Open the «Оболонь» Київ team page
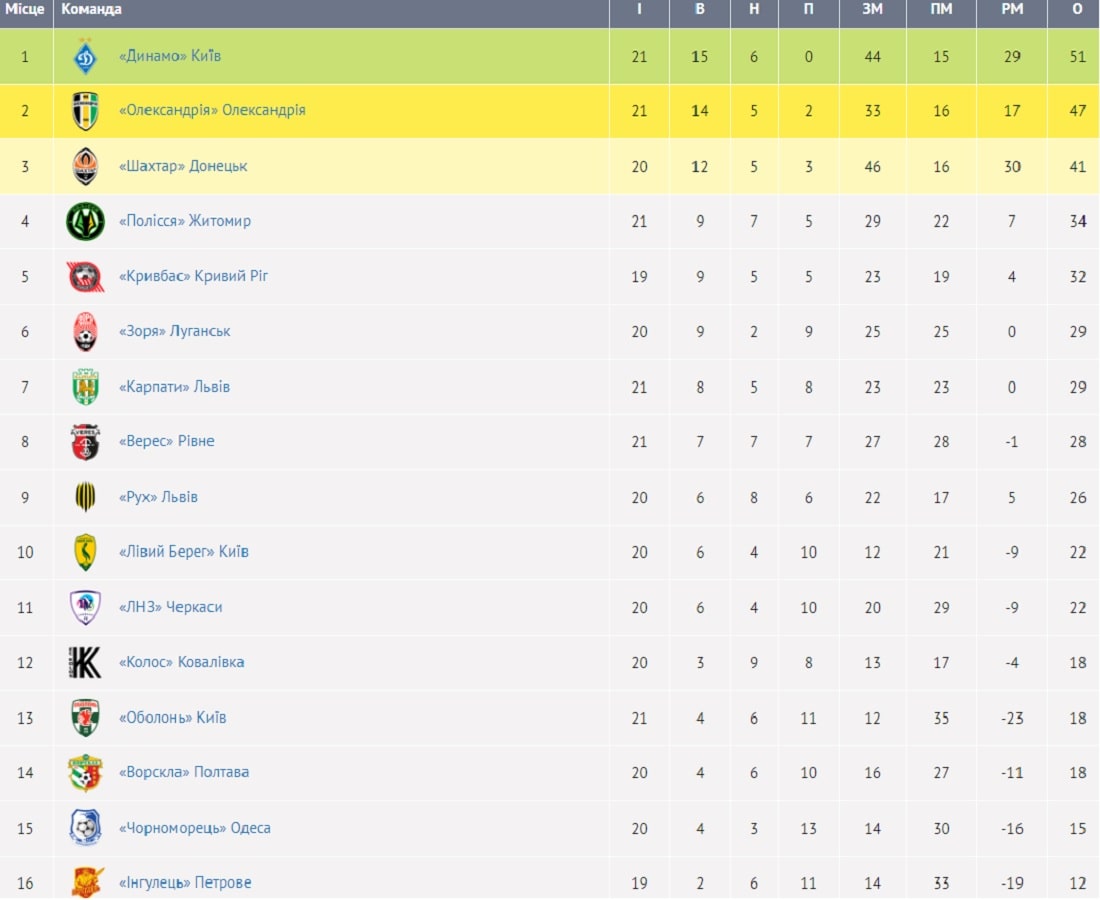 coord(173,718)
